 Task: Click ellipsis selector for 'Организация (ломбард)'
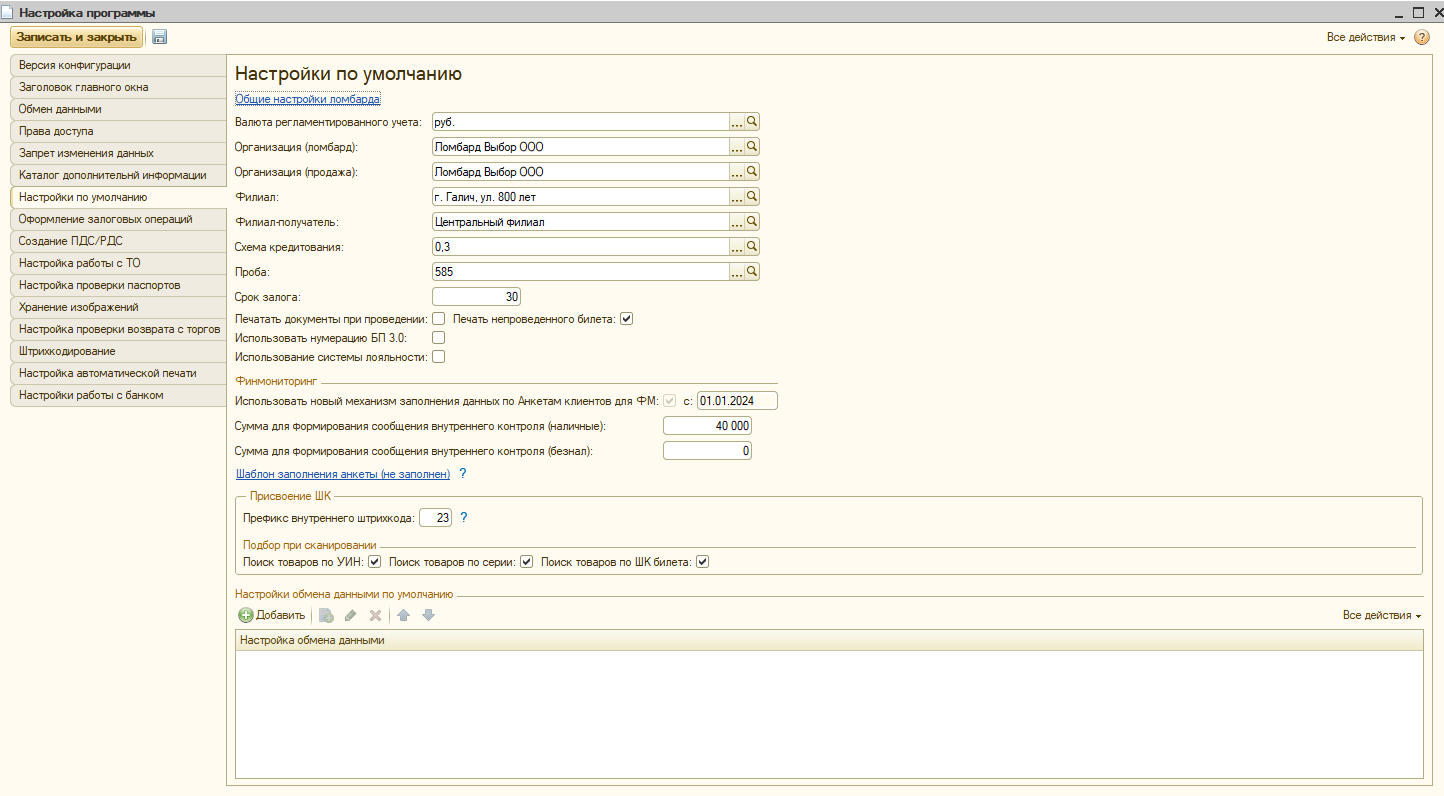pos(737,147)
